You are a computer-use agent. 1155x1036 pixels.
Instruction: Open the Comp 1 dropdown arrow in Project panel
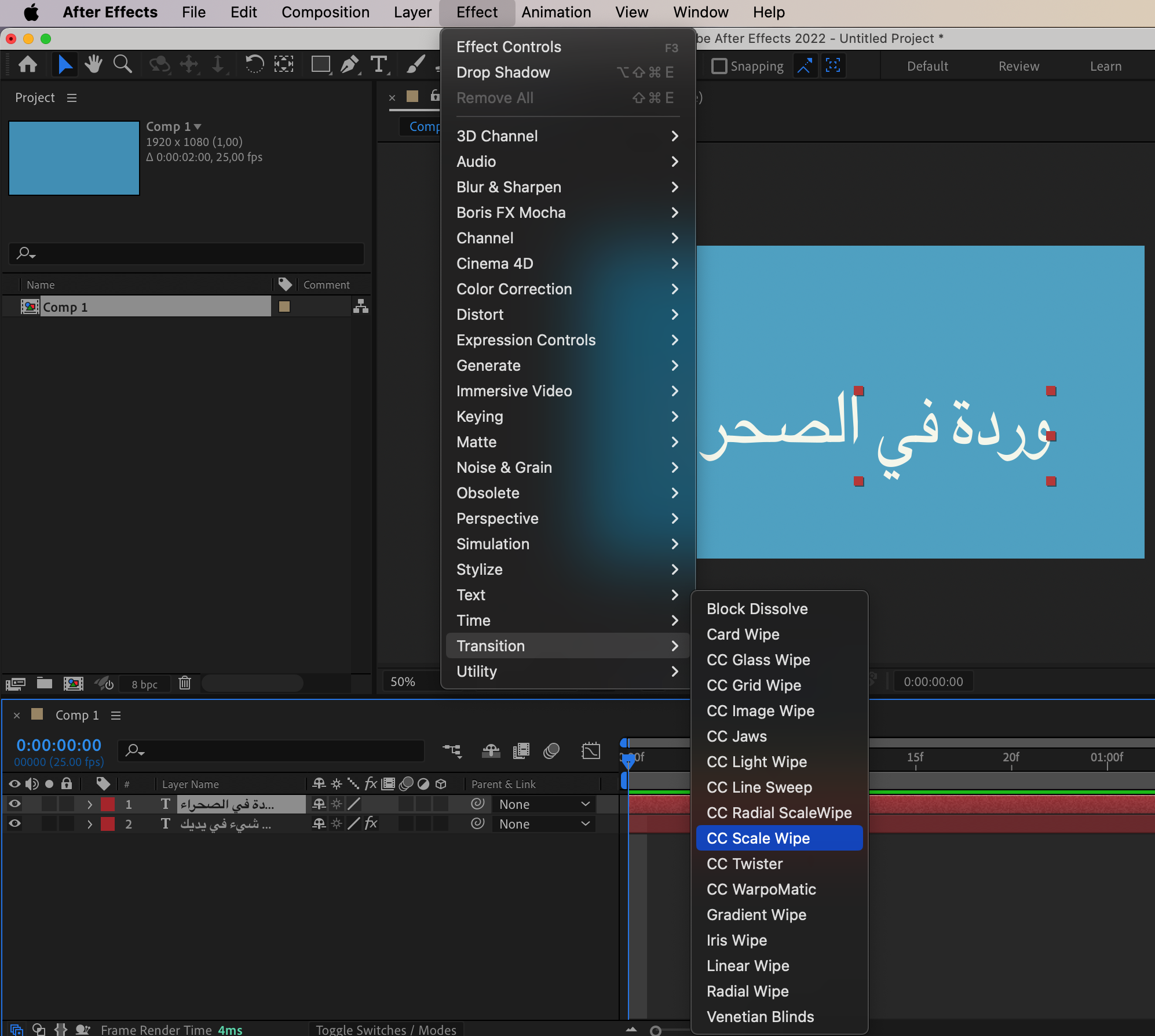(198, 126)
